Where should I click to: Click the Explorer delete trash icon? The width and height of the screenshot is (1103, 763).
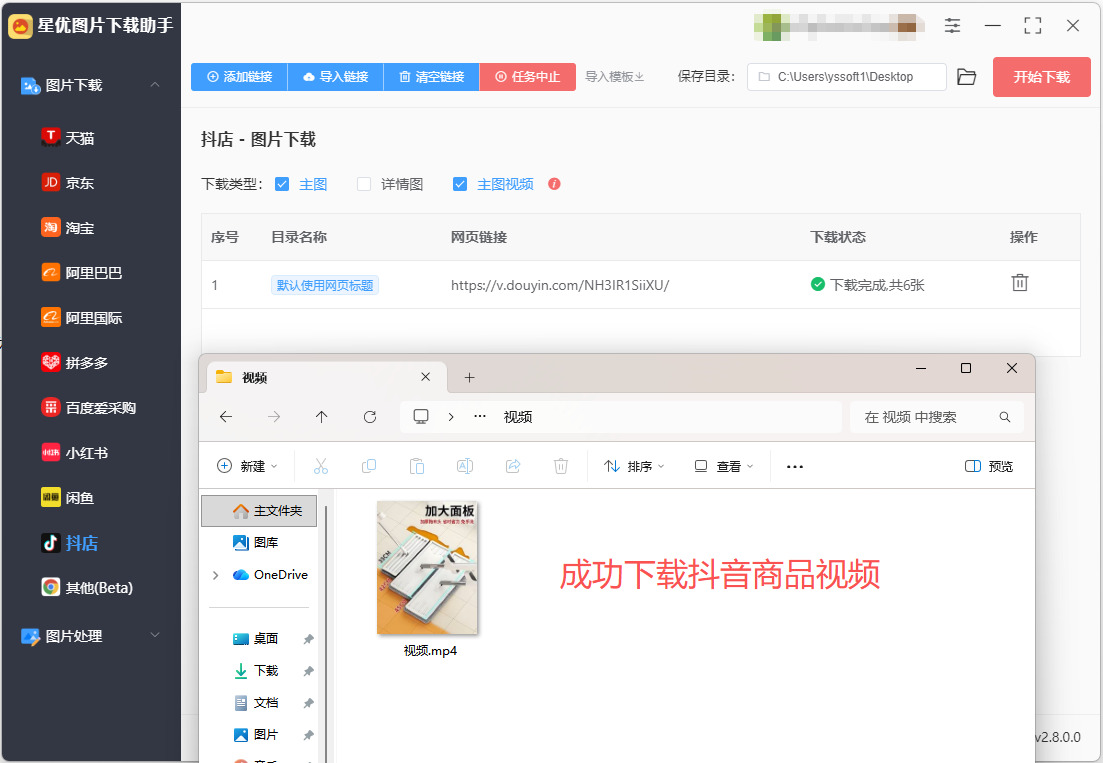(x=561, y=466)
